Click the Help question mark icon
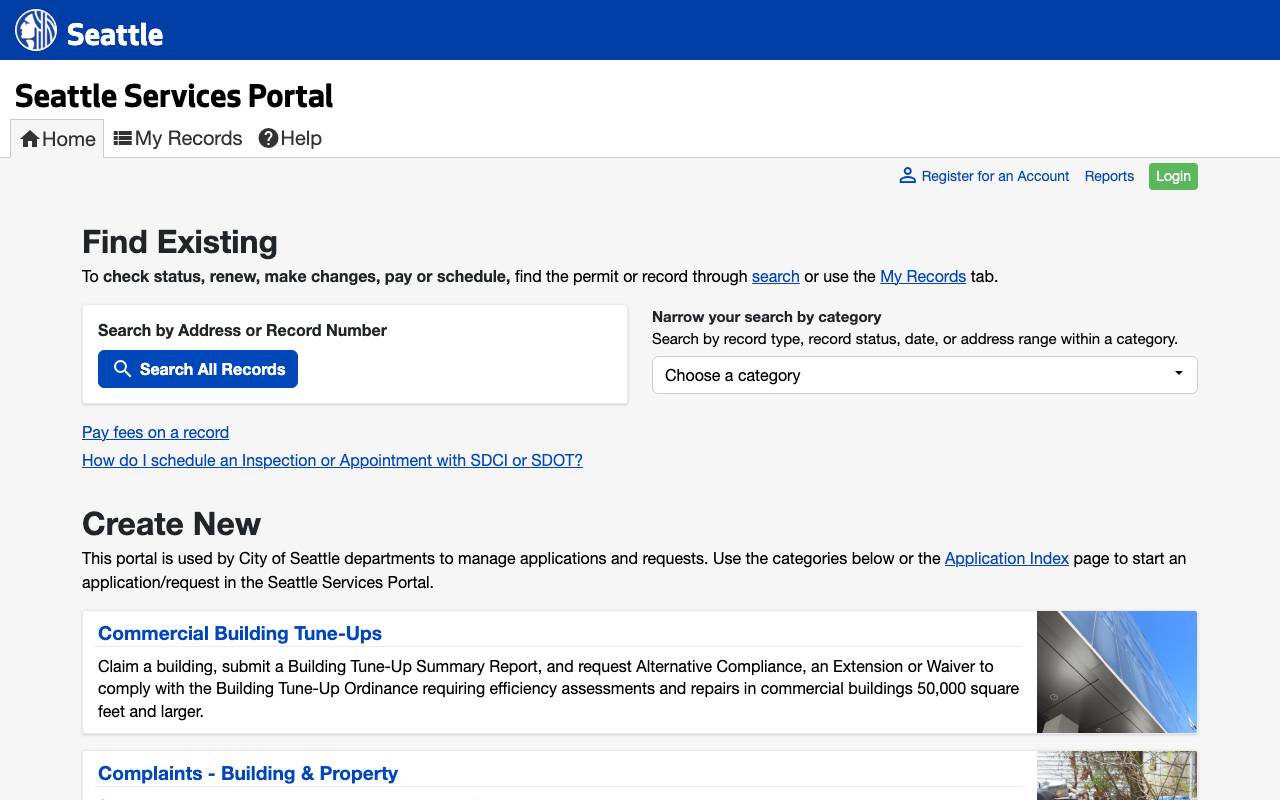The height and width of the screenshot is (800, 1280). 268,138
